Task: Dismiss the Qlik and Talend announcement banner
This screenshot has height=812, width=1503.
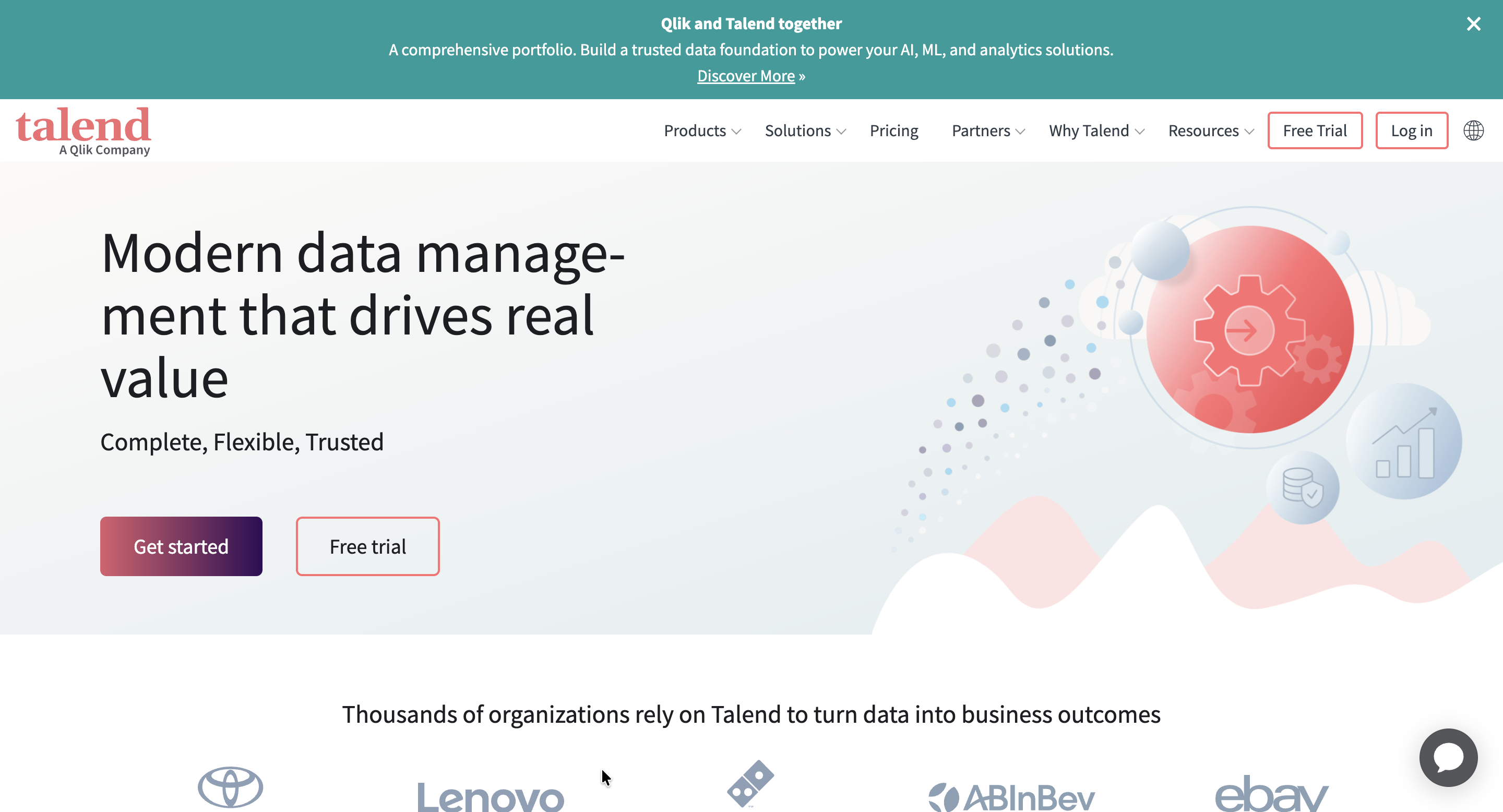Action: pyautogui.click(x=1474, y=24)
